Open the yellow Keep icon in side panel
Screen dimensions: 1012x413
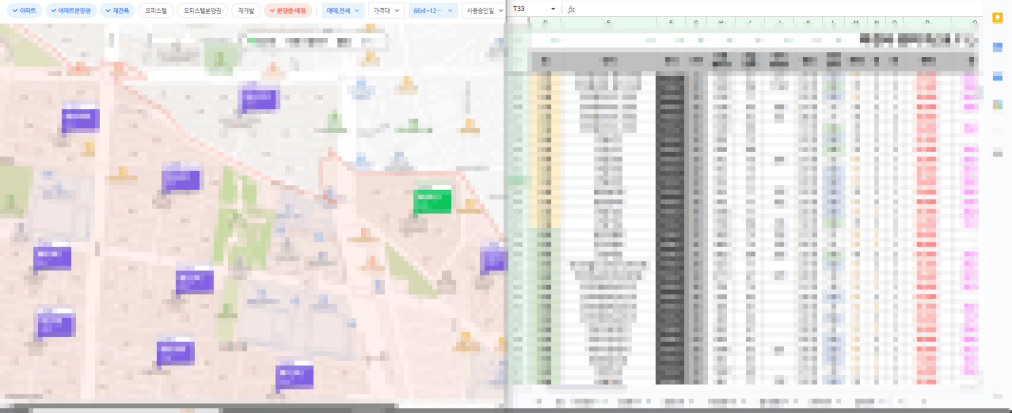coord(997,18)
